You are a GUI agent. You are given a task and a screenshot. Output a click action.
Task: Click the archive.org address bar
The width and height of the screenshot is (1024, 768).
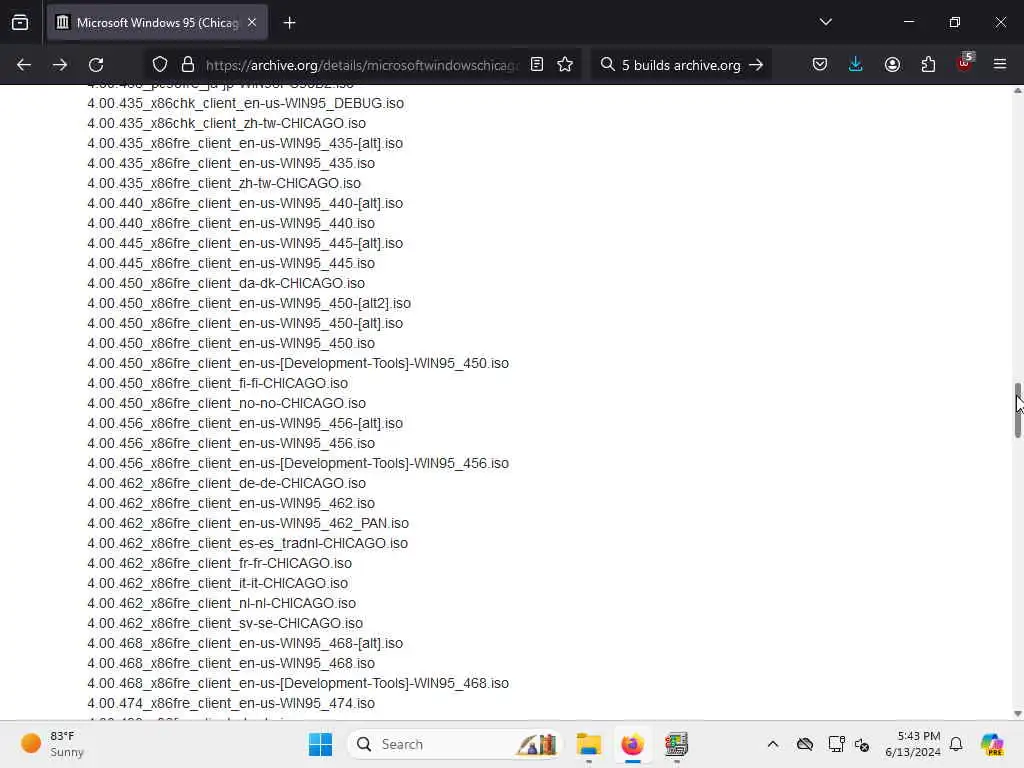pos(362,65)
